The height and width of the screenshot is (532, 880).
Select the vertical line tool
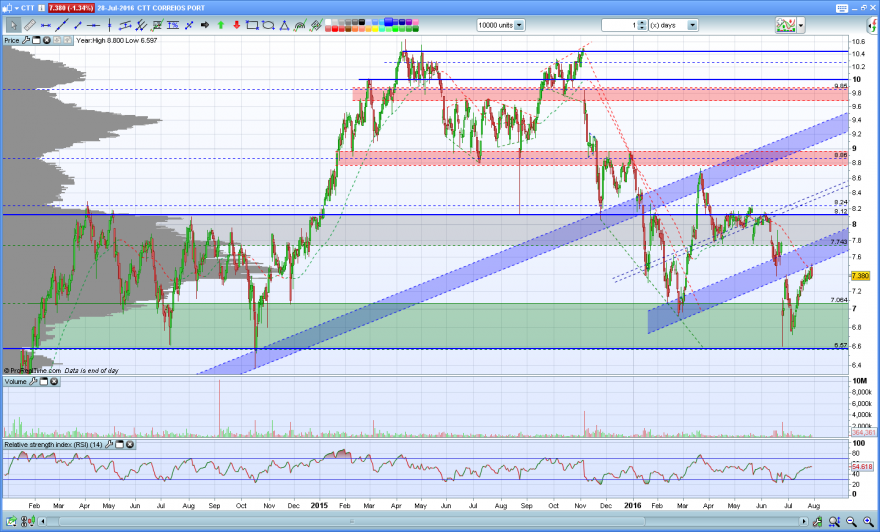pyautogui.click(x=109, y=25)
